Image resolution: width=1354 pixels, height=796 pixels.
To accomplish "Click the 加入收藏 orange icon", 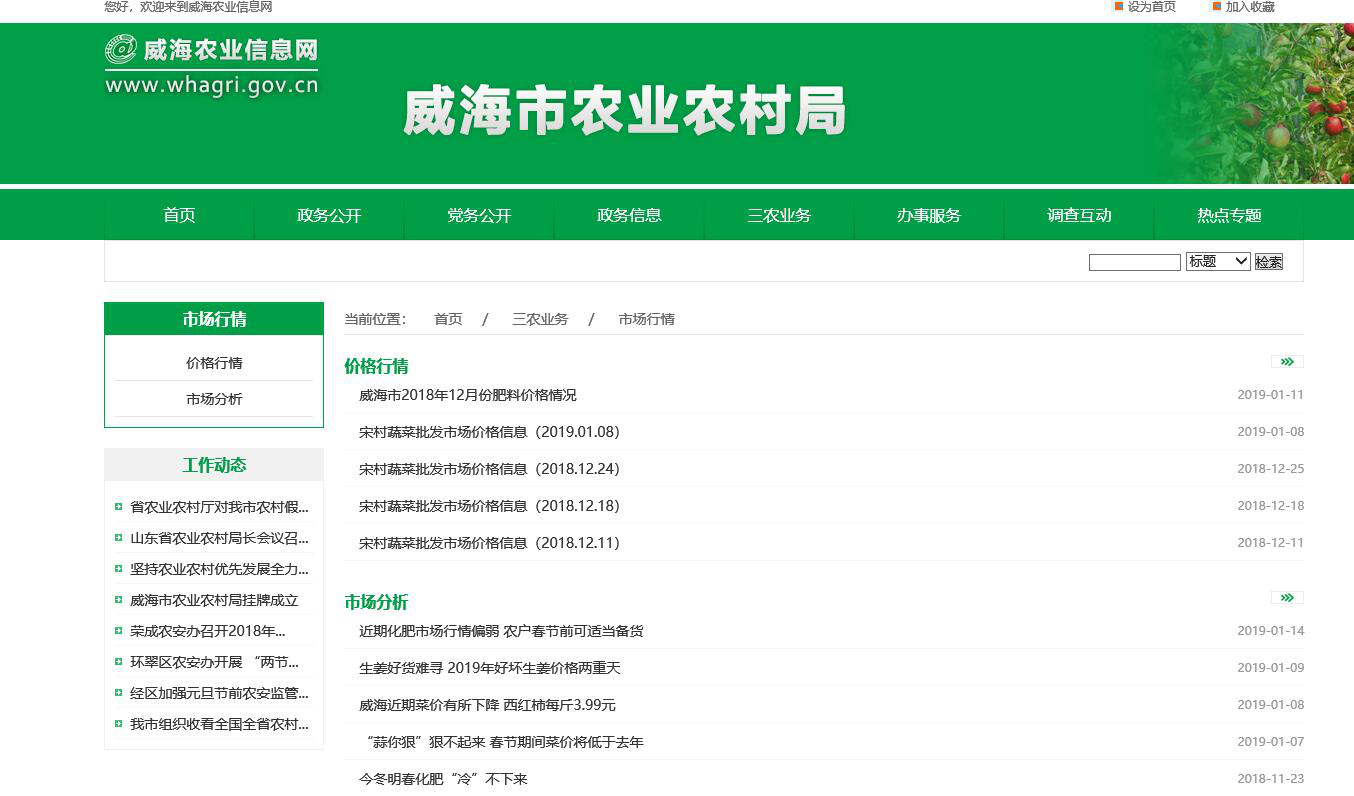I will (x=1217, y=6).
